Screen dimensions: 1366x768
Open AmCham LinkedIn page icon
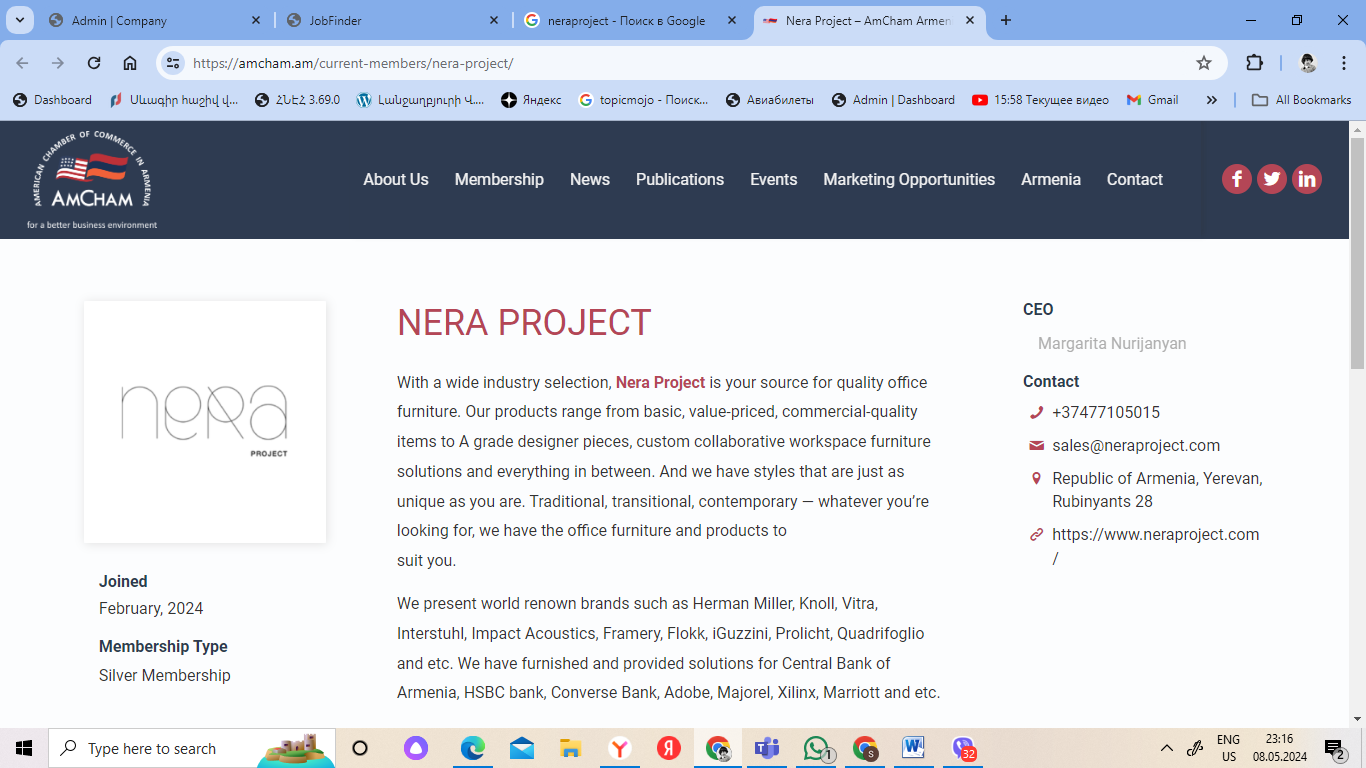[x=1307, y=179]
